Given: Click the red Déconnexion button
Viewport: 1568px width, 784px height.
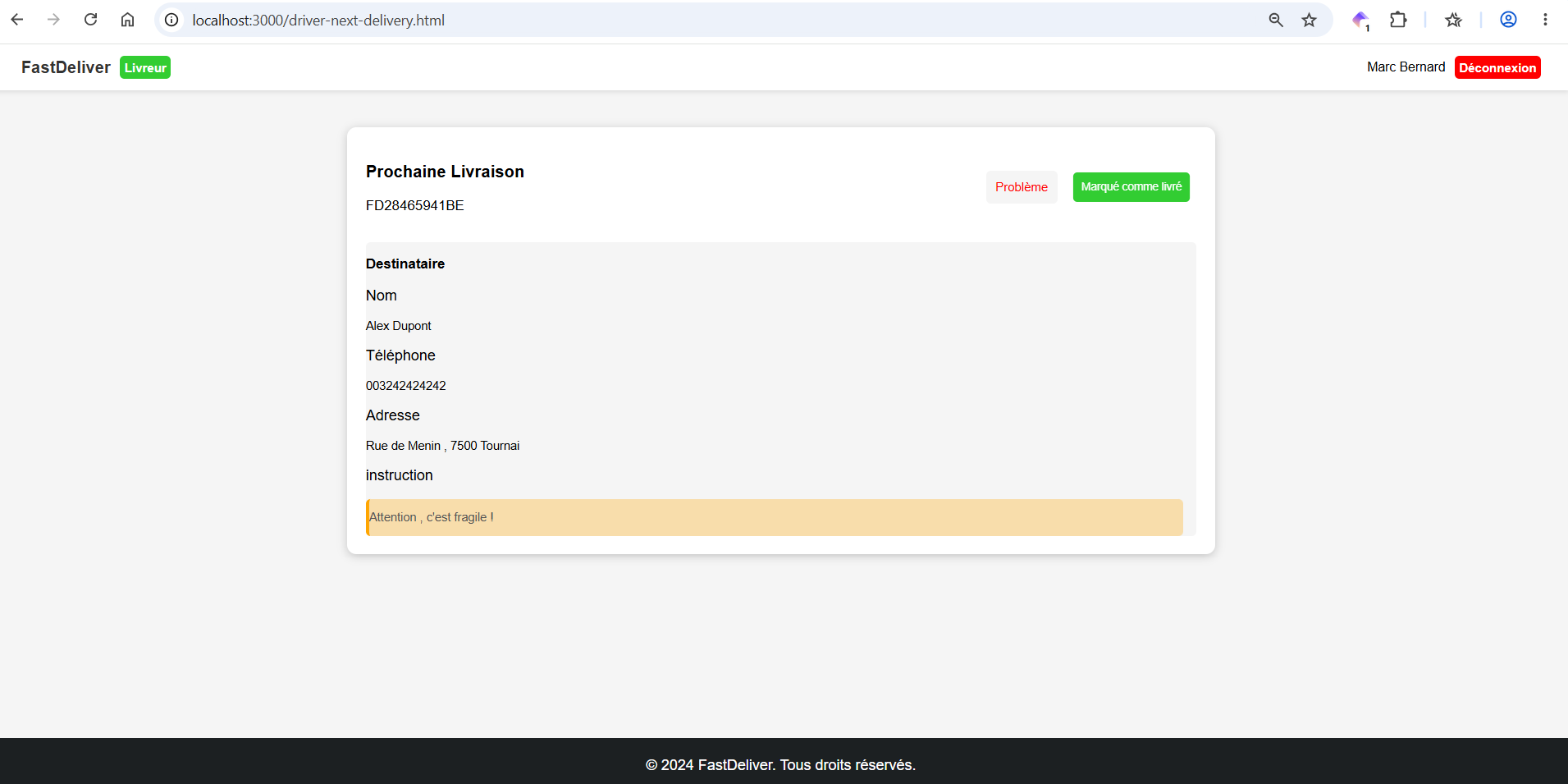Looking at the screenshot, I should 1497,67.
